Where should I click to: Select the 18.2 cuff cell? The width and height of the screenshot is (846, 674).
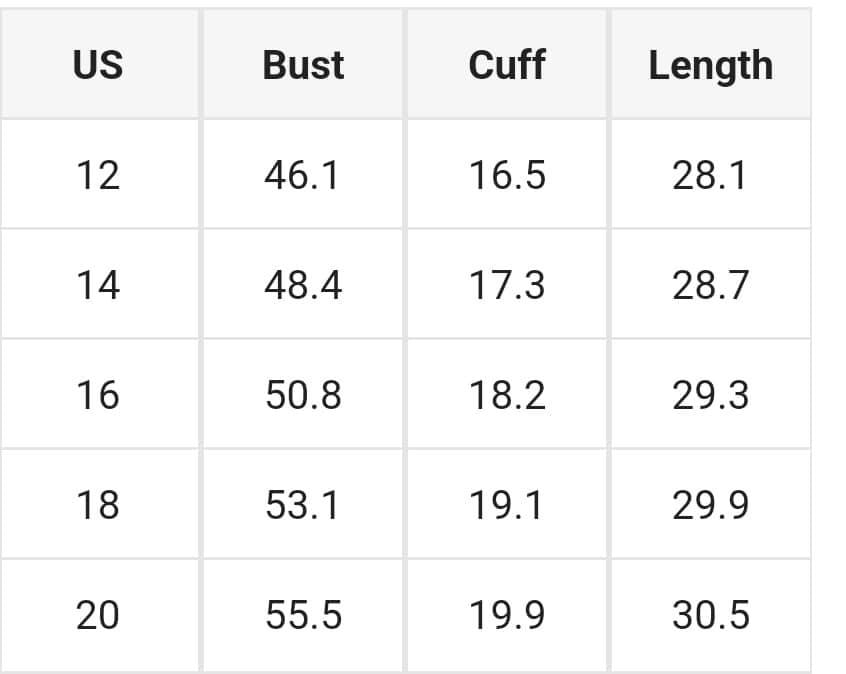[x=507, y=395]
